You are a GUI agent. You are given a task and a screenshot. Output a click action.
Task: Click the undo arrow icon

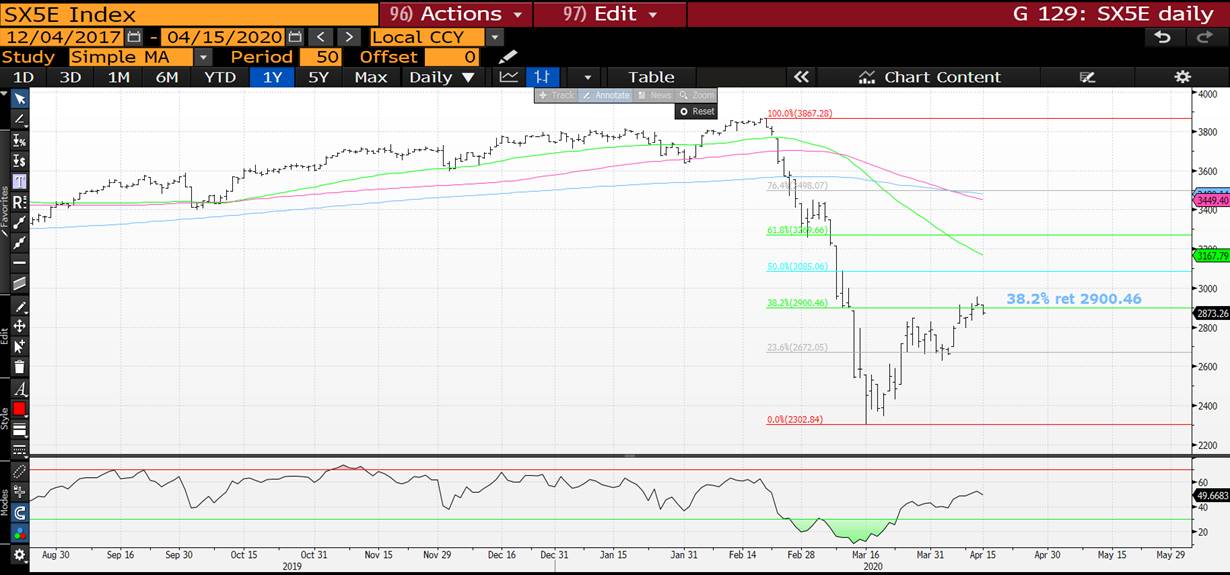pyautogui.click(x=1162, y=37)
